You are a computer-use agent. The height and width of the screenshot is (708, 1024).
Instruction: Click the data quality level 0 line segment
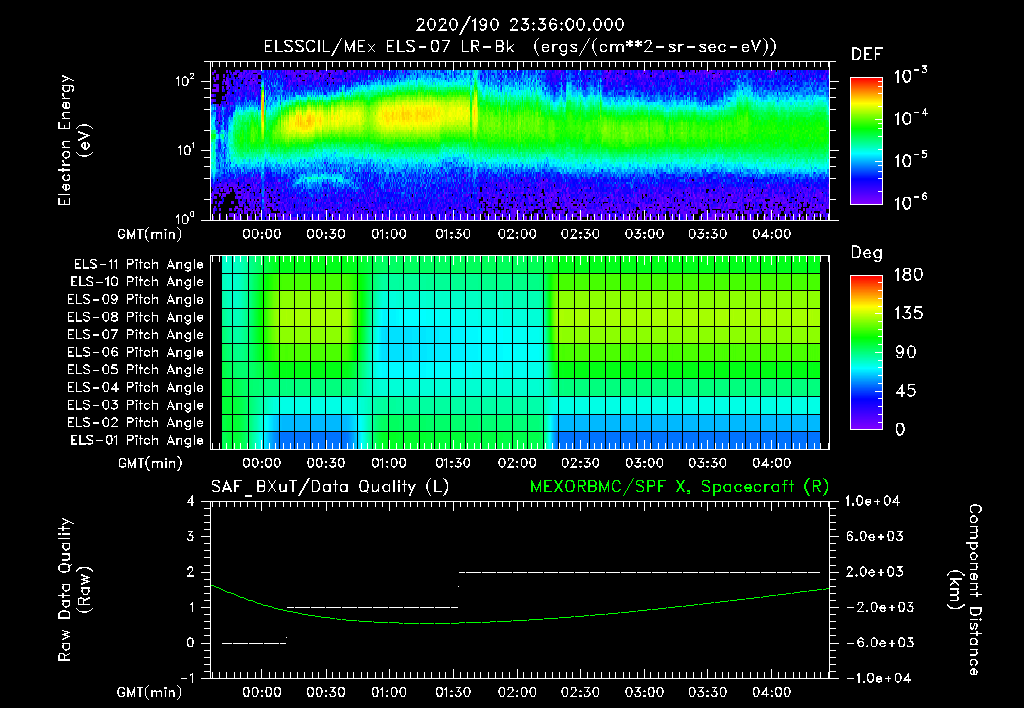(x=254, y=643)
